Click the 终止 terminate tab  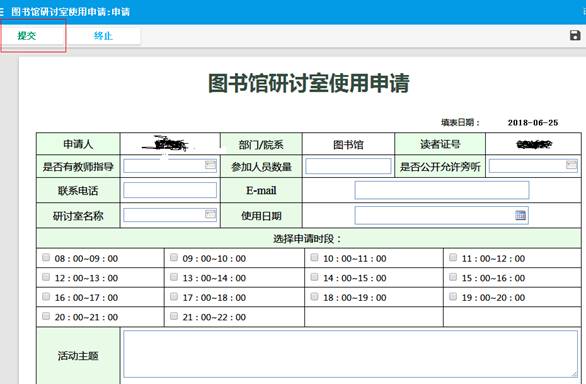[103, 36]
